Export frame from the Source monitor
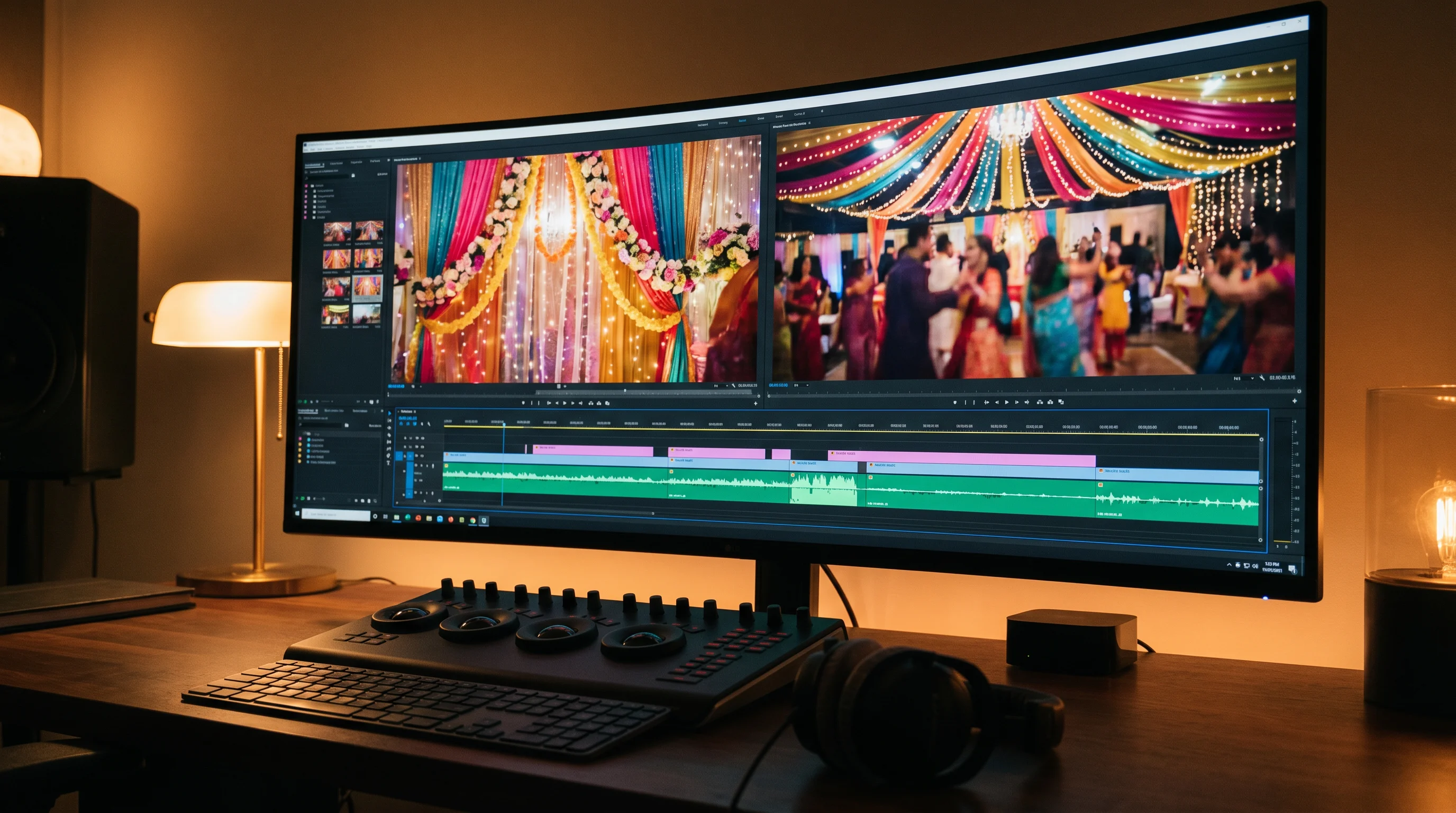1456x813 pixels. pos(607,403)
